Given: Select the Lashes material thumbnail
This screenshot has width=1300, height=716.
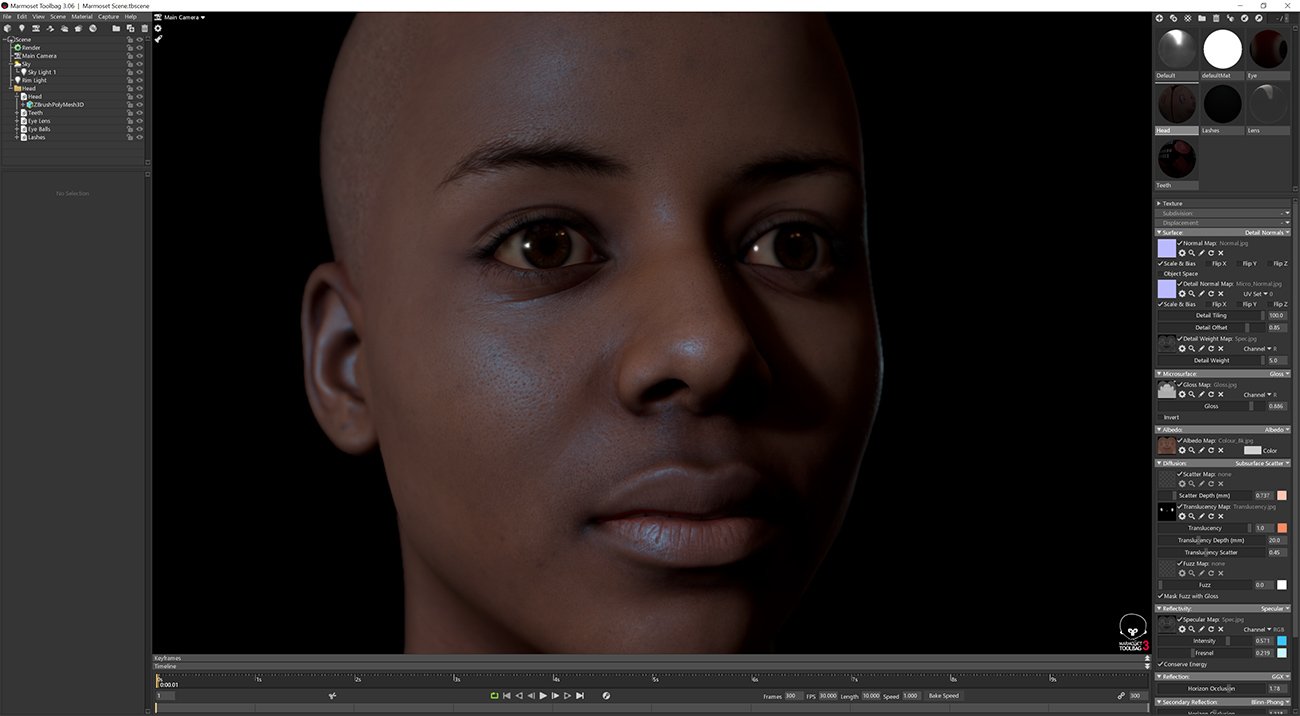Looking at the screenshot, I should click(x=1222, y=103).
